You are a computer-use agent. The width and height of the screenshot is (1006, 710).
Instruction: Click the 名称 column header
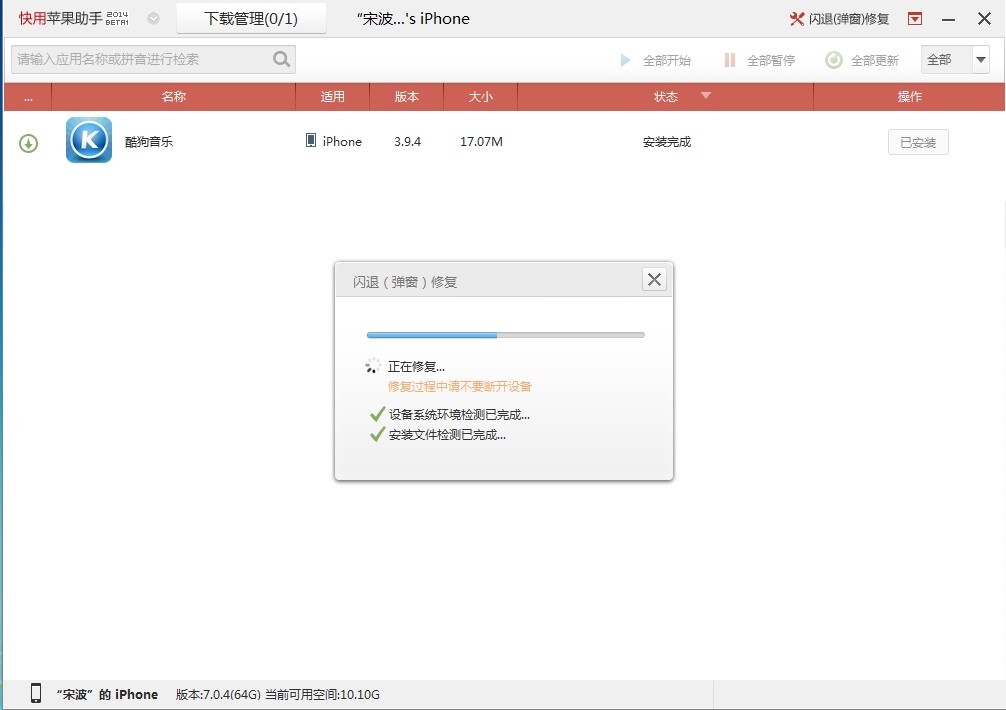(x=173, y=96)
